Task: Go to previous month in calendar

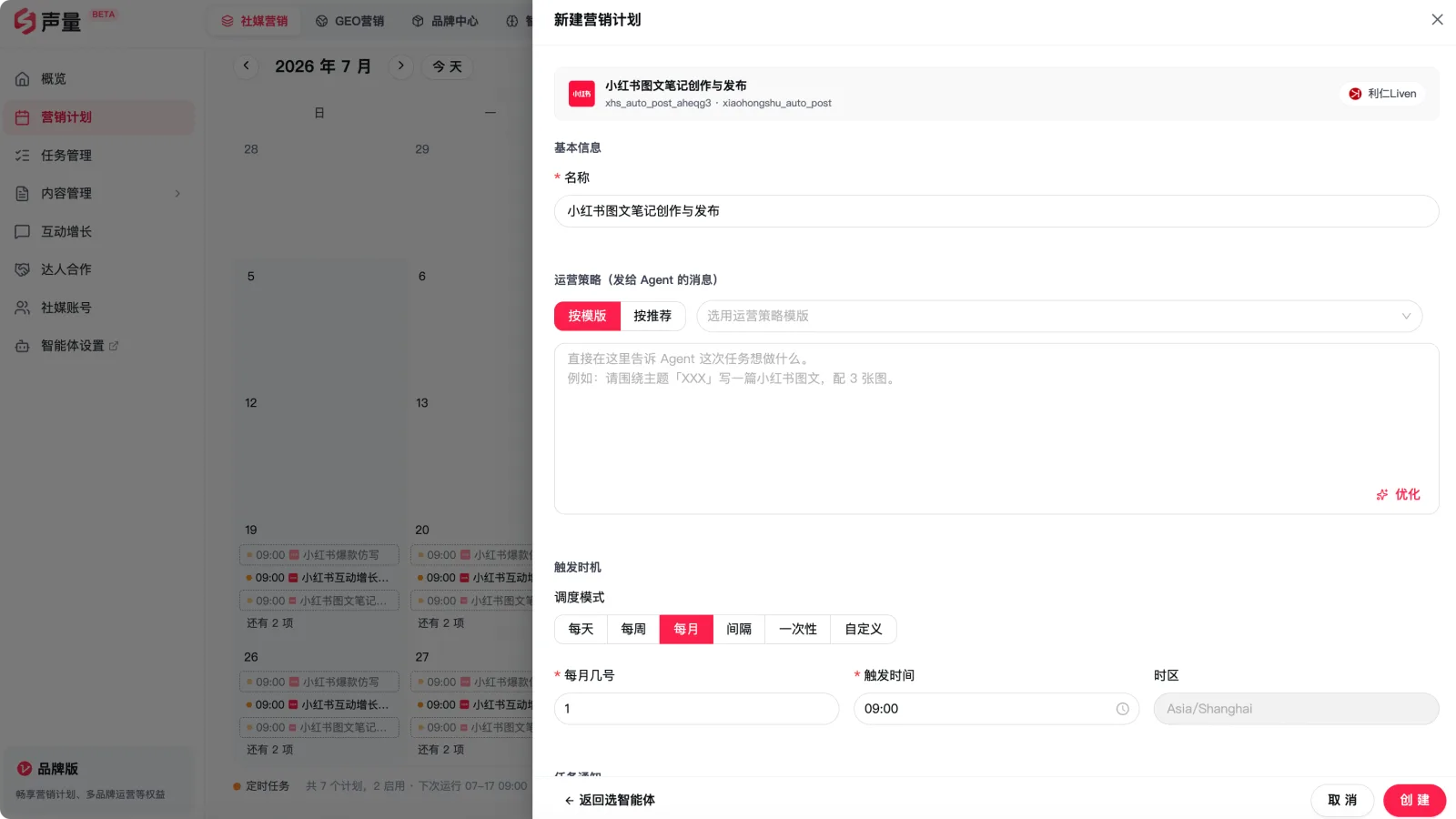Action: click(246, 66)
